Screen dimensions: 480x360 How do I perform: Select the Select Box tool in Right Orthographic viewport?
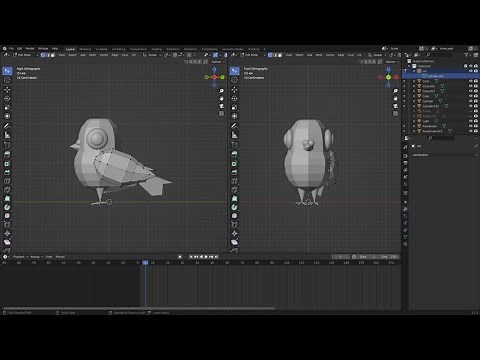(7, 71)
